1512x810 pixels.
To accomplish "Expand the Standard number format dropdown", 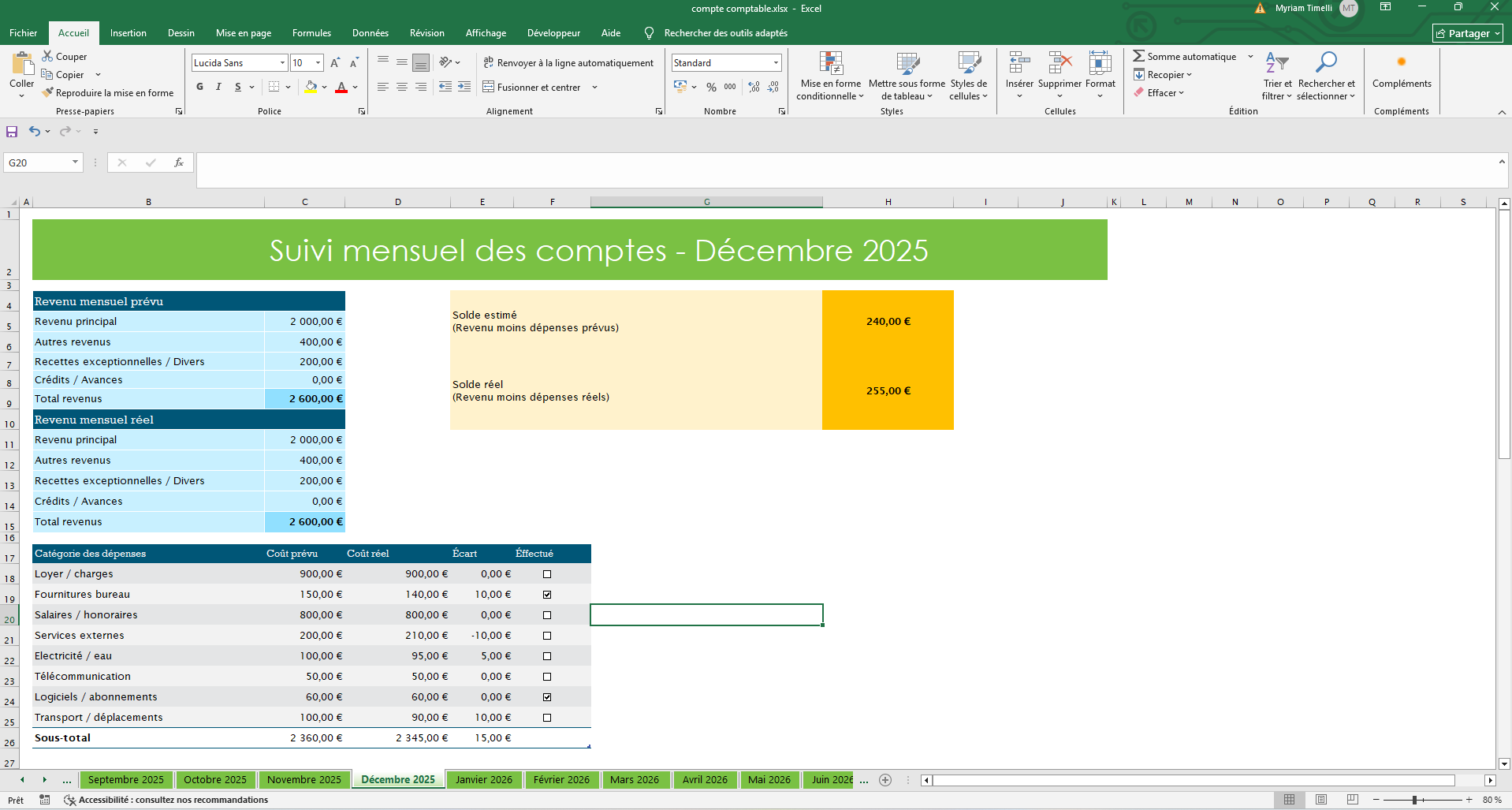I will pyautogui.click(x=776, y=63).
